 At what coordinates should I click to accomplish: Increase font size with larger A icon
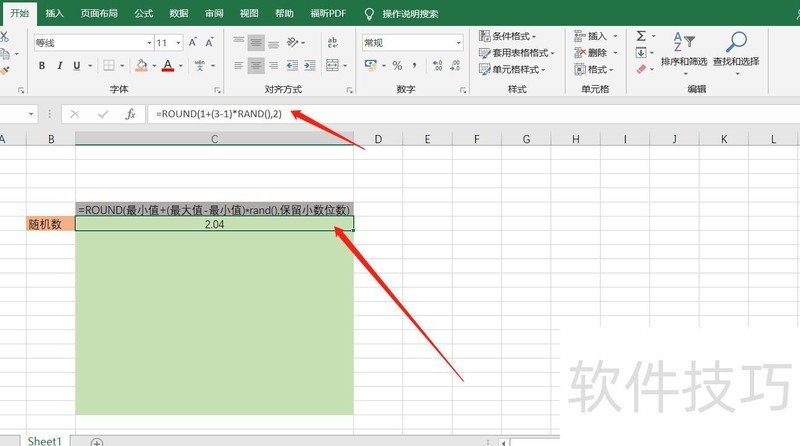tap(193, 42)
